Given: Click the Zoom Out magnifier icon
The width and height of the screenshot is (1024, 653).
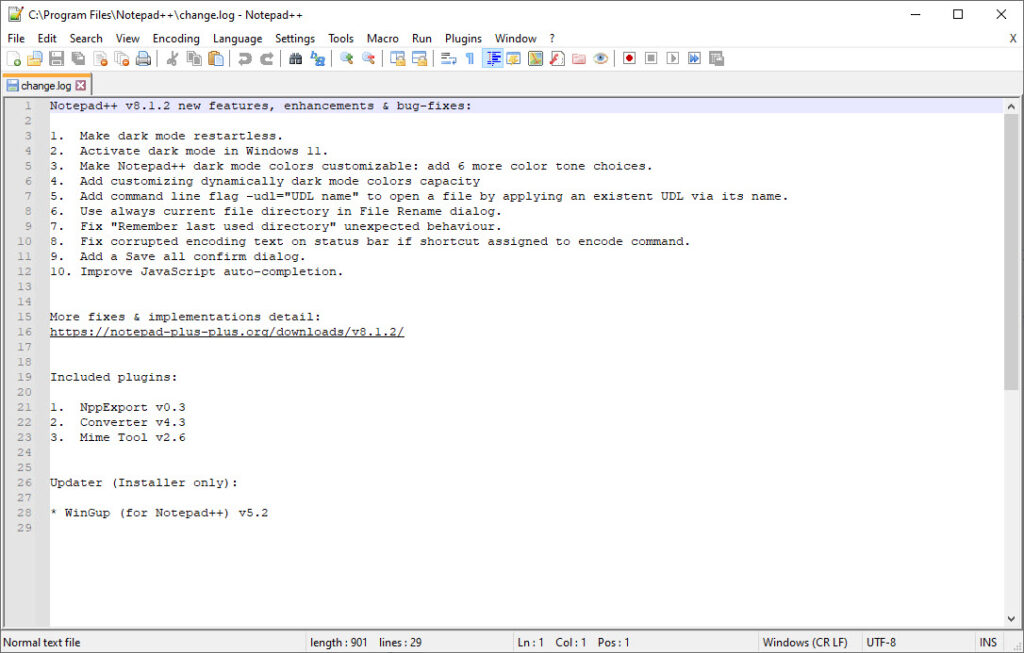Looking at the screenshot, I should pyautogui.click(x=368, y=59).
